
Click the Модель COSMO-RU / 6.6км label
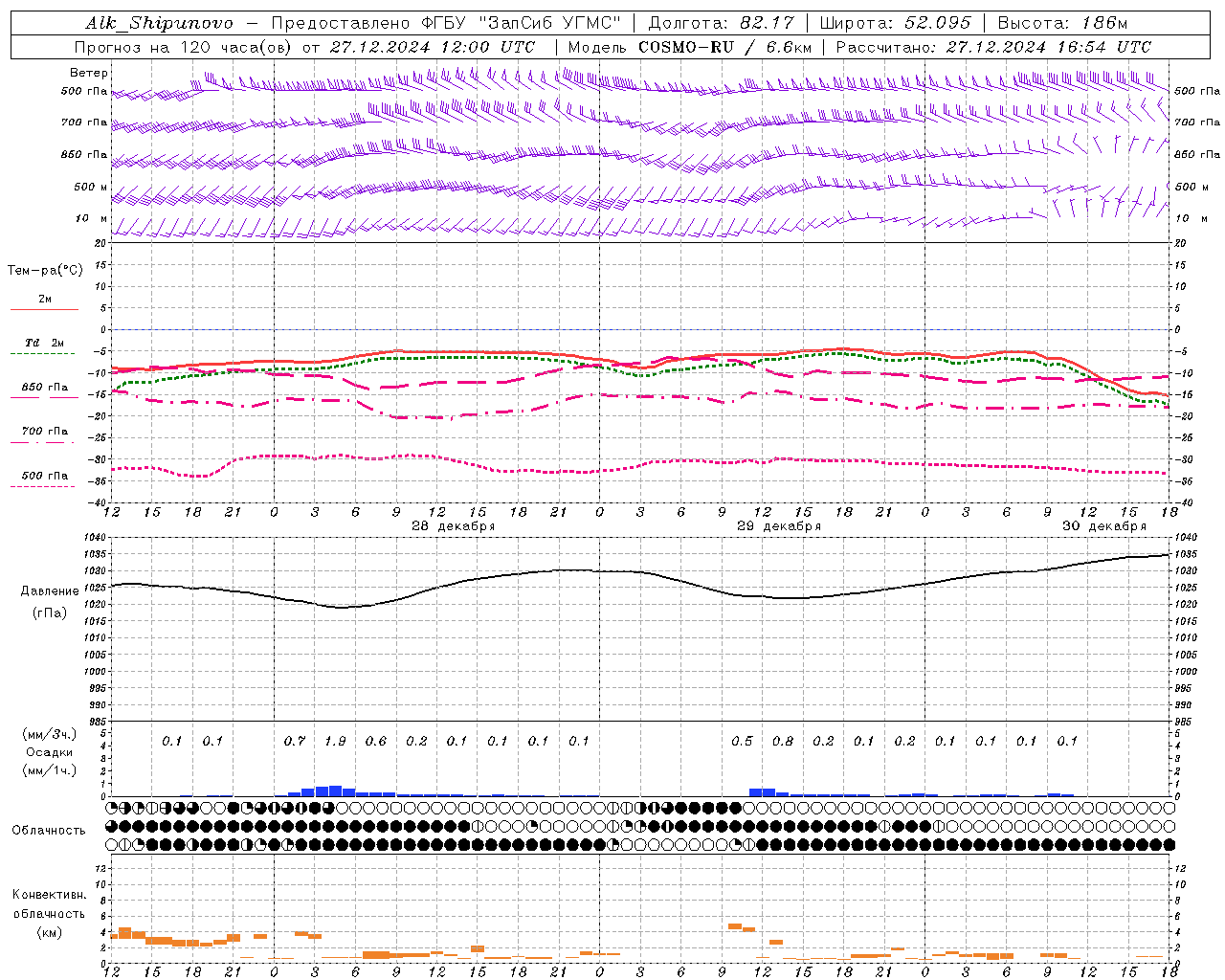pos(690,47)
